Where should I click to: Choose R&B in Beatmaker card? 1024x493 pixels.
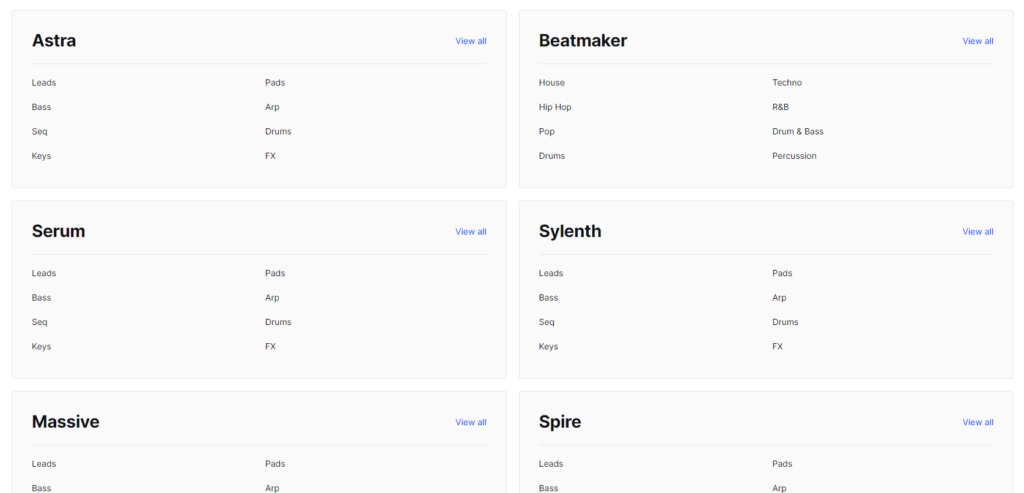pos(780,107)
